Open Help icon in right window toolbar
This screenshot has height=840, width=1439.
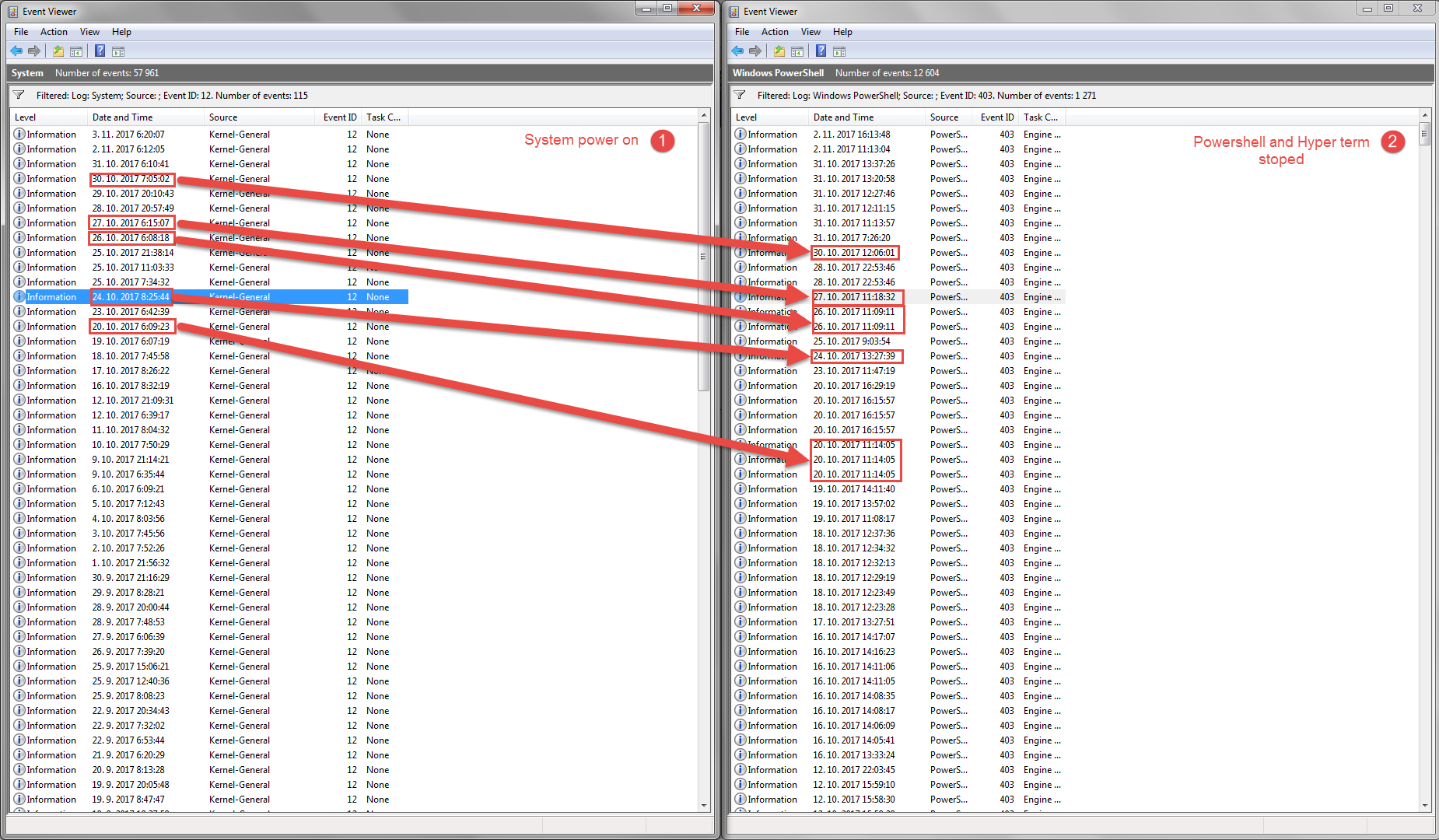pyautogui.click(x=821, y=51)
